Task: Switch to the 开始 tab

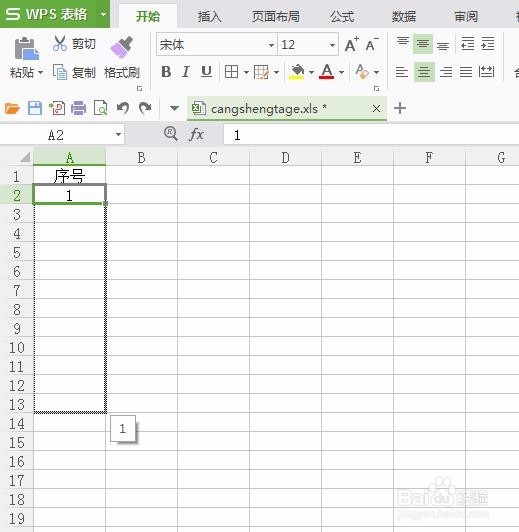Action: pyautogui.click(x=148, y=16)
